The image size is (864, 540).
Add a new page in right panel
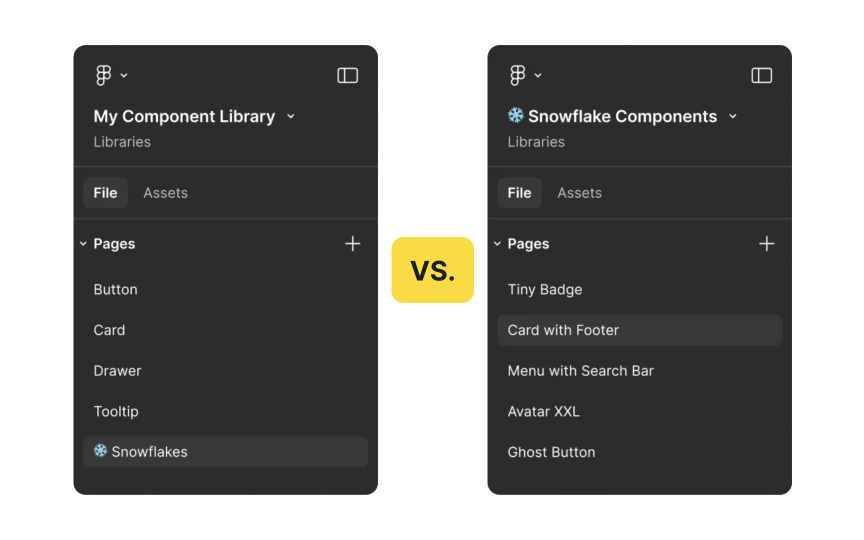point(766,244)
